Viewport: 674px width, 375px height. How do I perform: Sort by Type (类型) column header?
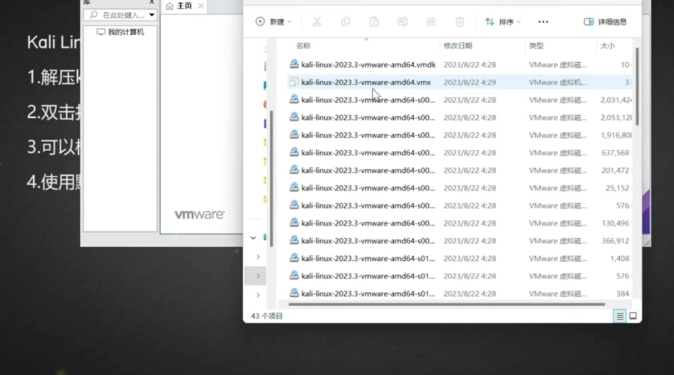click(x=536, y=46)
